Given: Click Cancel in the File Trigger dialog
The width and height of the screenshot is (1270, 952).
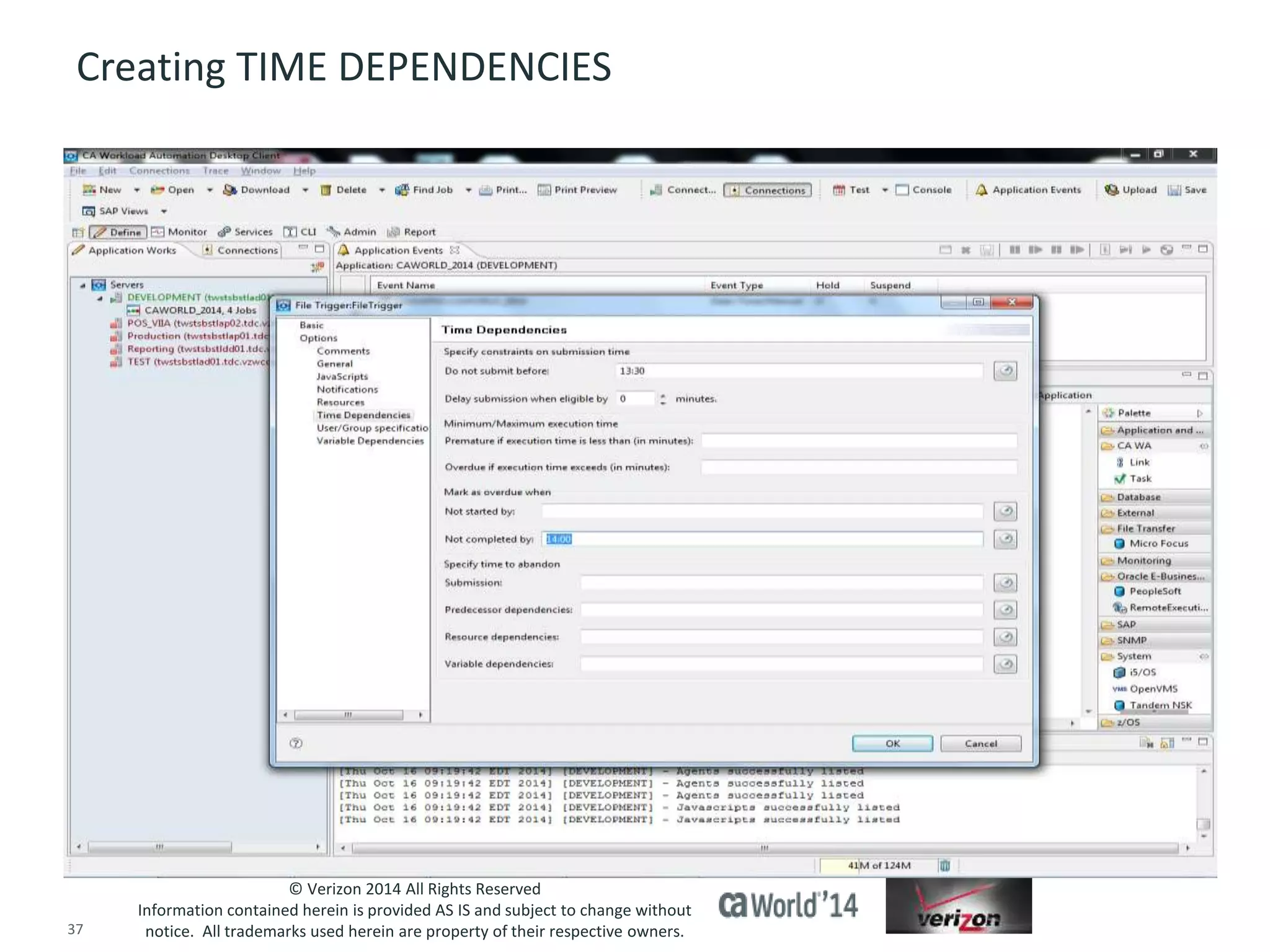Looking at the screenshot, I should [981, 744].
